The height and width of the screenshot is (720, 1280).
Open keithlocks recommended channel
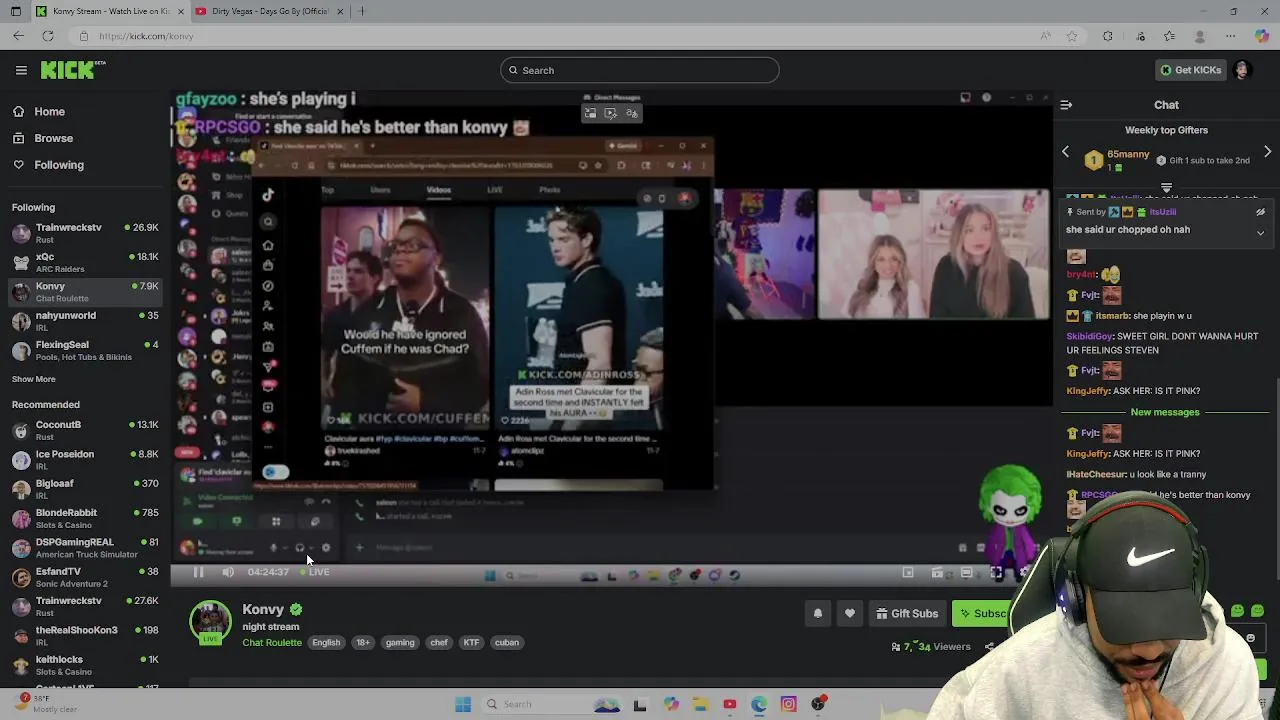(x=85, y=665)
